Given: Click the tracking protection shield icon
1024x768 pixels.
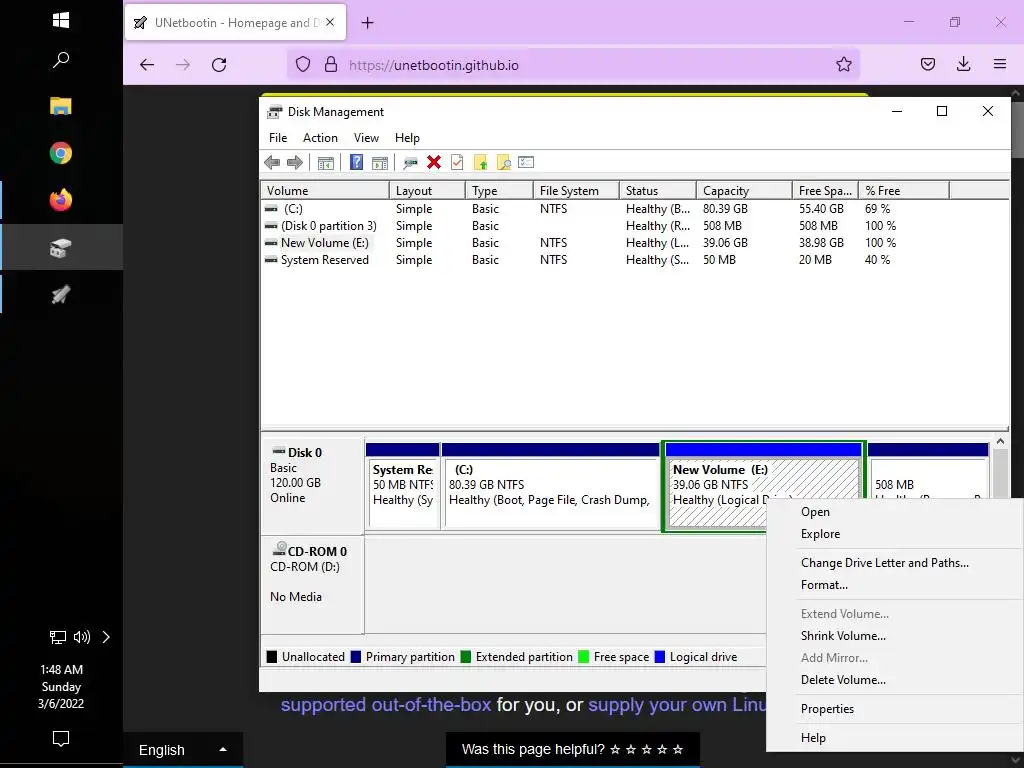Looking at the screenshot, I should (303, 65).
